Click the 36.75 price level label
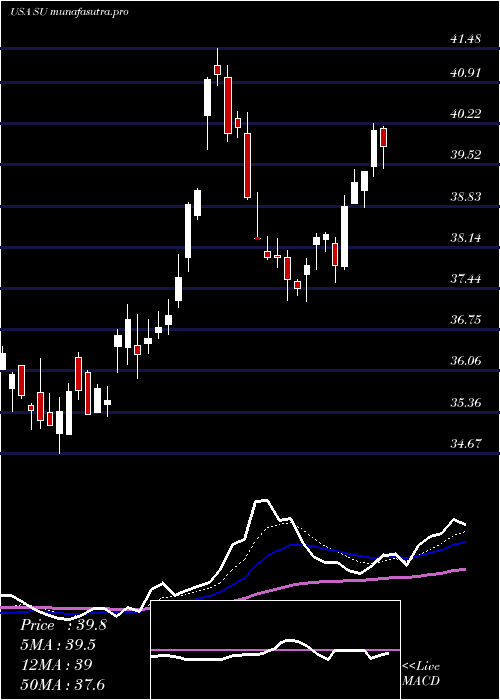The width and height of the screenshot is (500, 700). click(466, 320)
